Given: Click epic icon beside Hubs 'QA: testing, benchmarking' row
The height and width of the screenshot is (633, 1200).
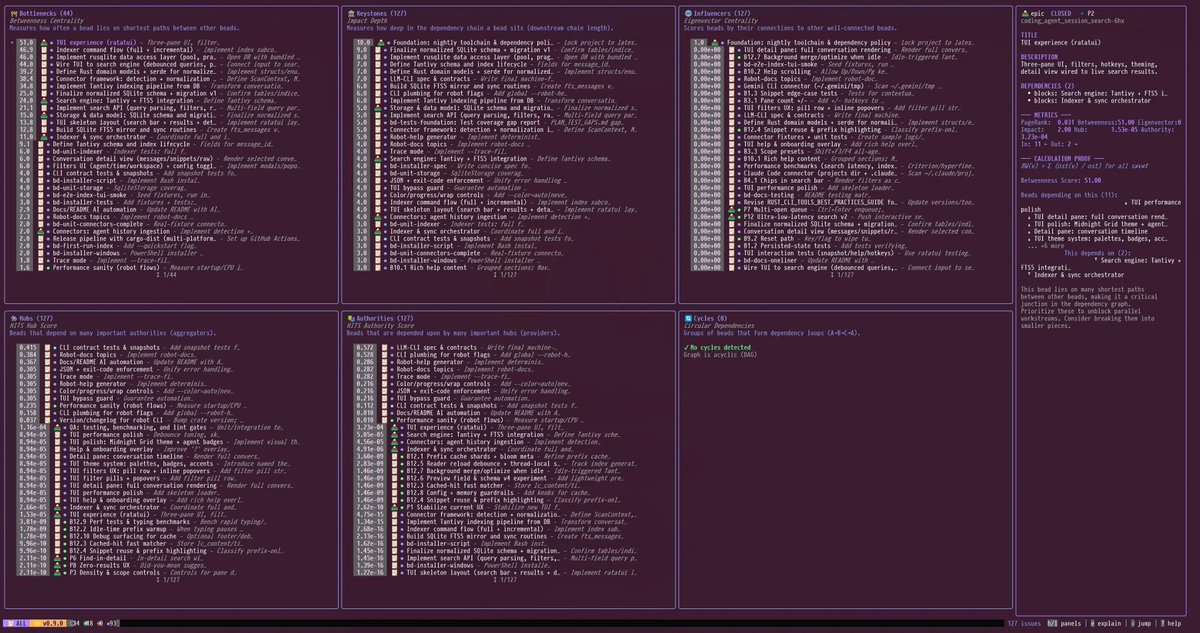Looking at the screenshot, I should point(56,427).
